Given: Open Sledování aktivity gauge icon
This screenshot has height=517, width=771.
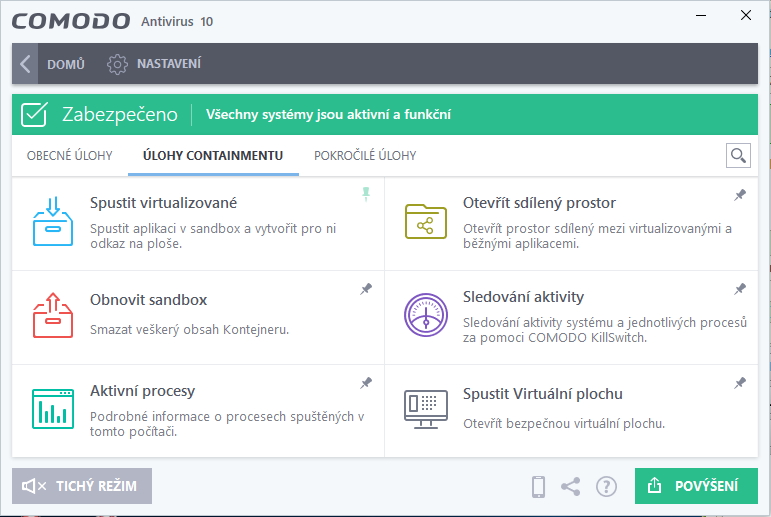Looking at the screenshot, I should [x=426, y=315].
